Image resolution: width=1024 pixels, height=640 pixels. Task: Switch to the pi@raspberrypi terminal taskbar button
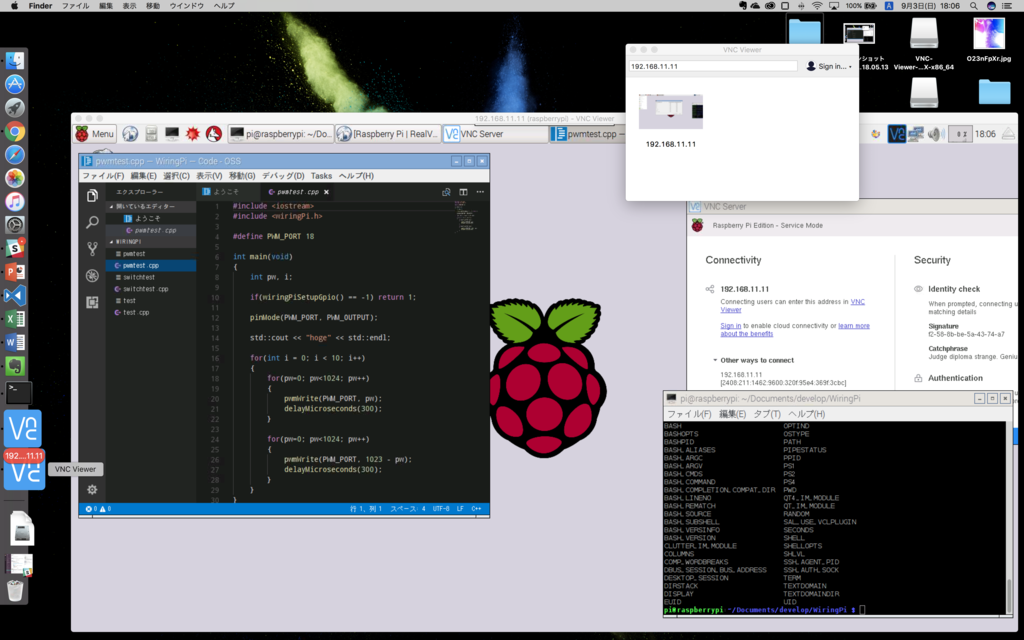click(x=281, y=134)
